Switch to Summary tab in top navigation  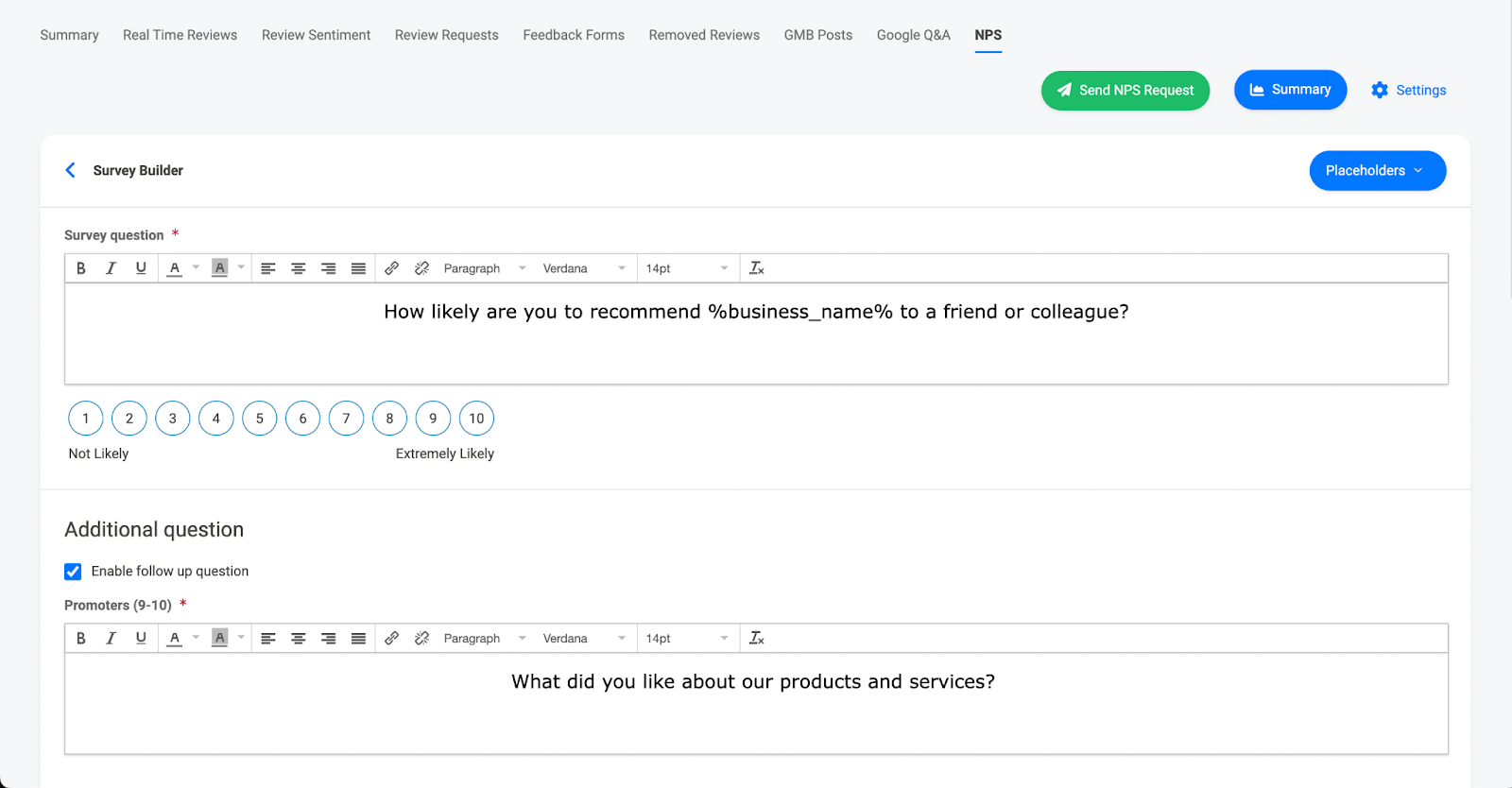point(69,35)
